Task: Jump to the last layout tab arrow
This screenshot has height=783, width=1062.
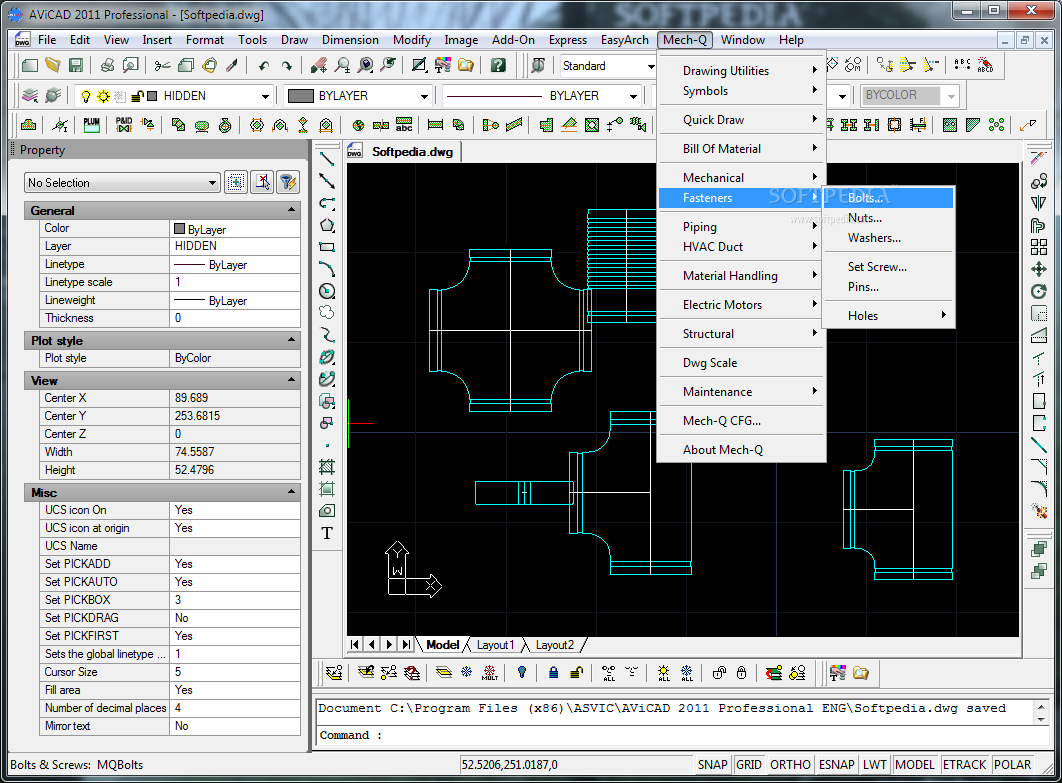Action: pyautogui.click(x=406, y=644)
